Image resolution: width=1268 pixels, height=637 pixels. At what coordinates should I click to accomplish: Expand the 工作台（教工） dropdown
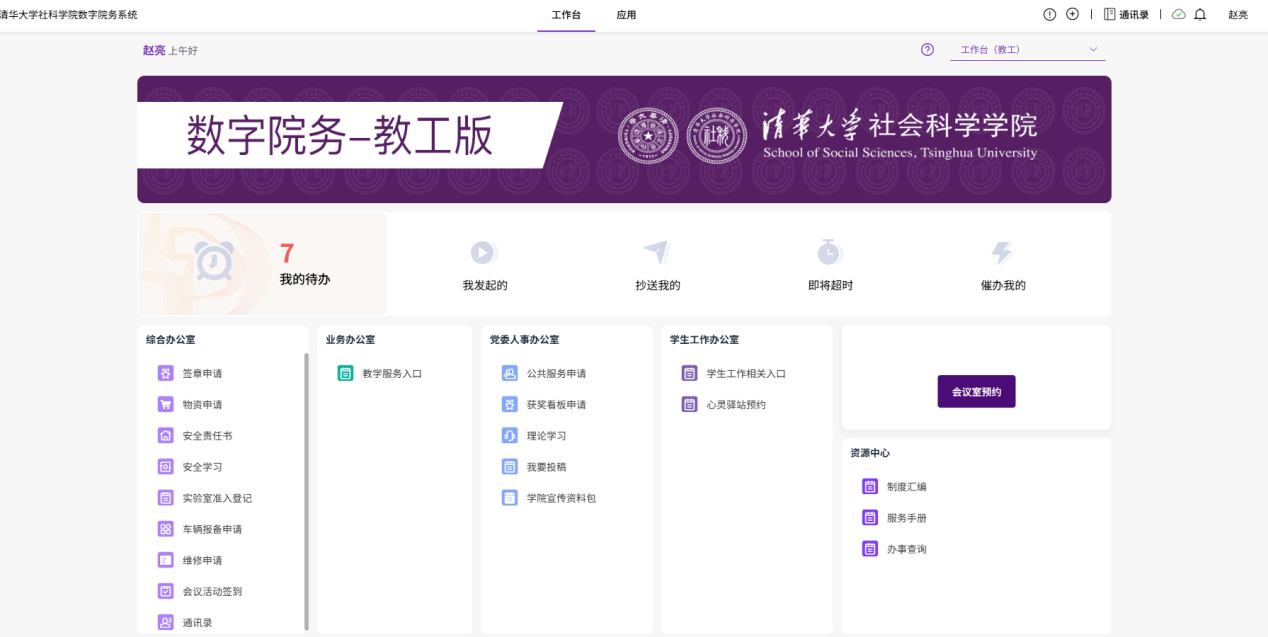(1028, 50)
